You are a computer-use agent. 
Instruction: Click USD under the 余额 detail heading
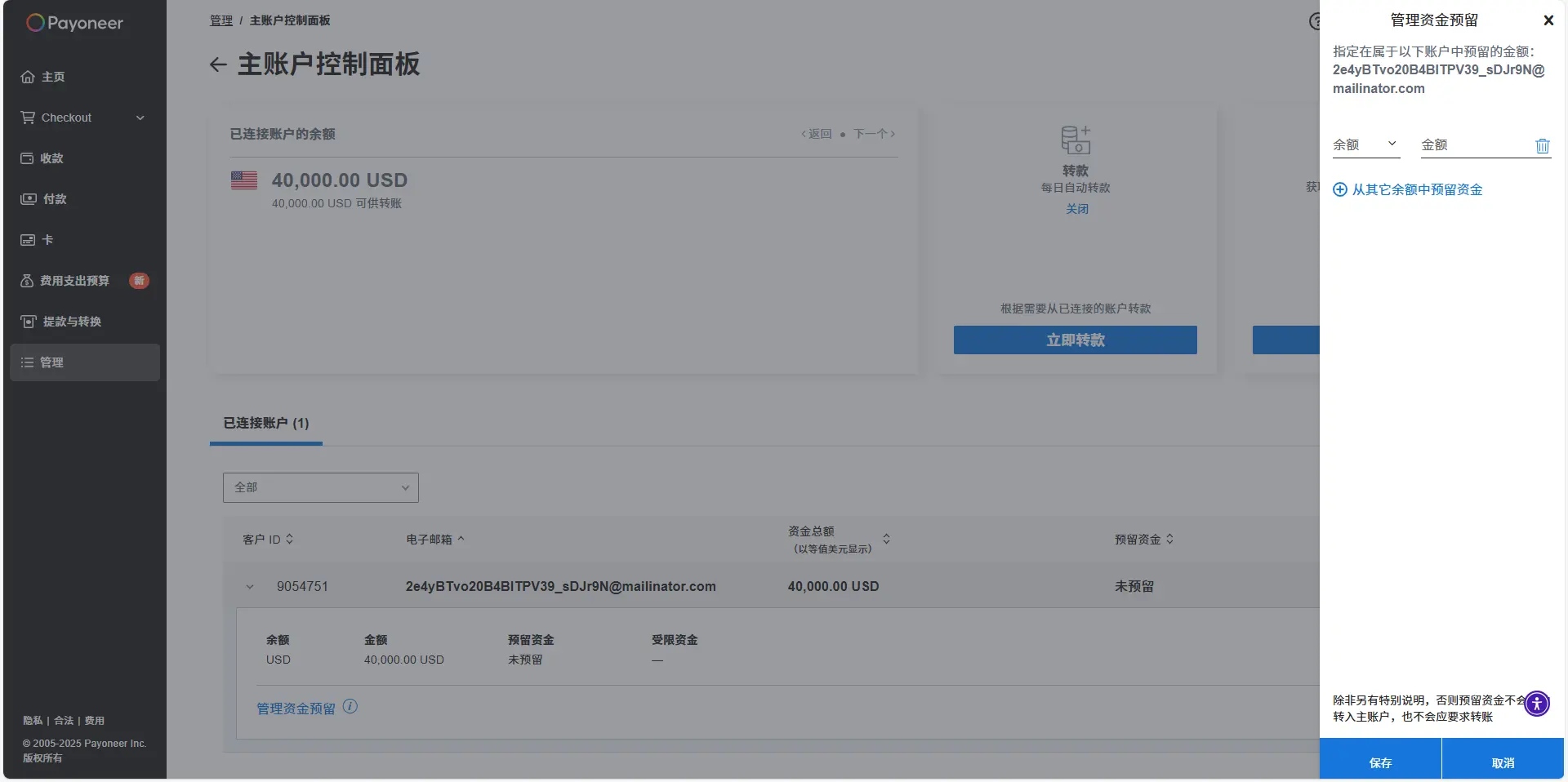(x=278, y=660)
